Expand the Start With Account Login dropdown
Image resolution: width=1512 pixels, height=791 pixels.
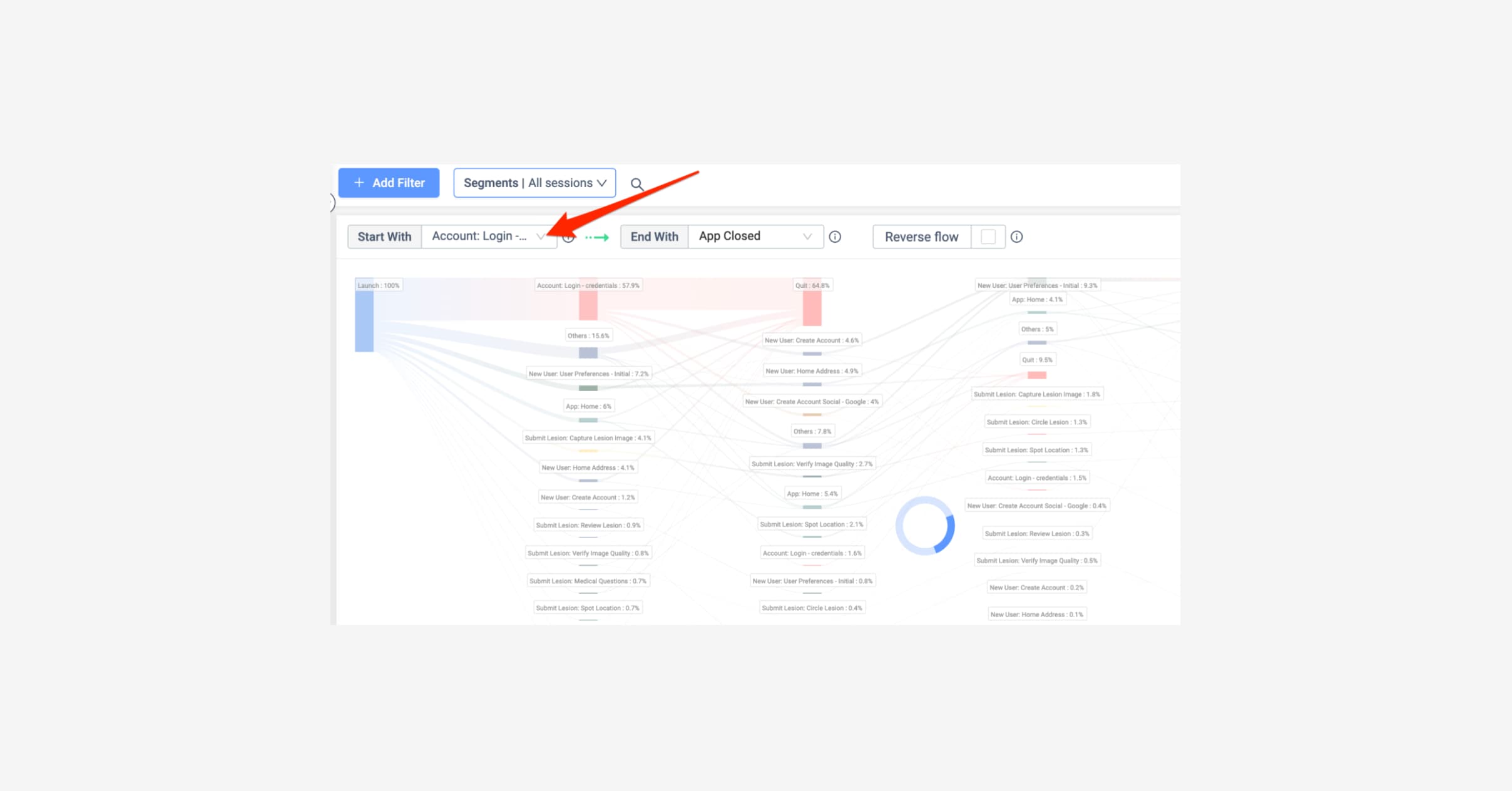(489, 237)
